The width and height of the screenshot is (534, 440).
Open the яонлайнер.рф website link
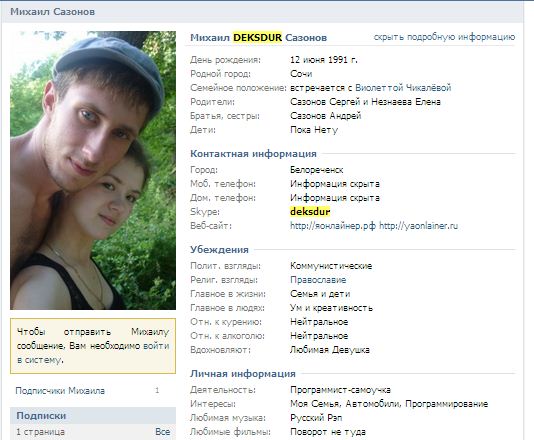pos(333,226)
